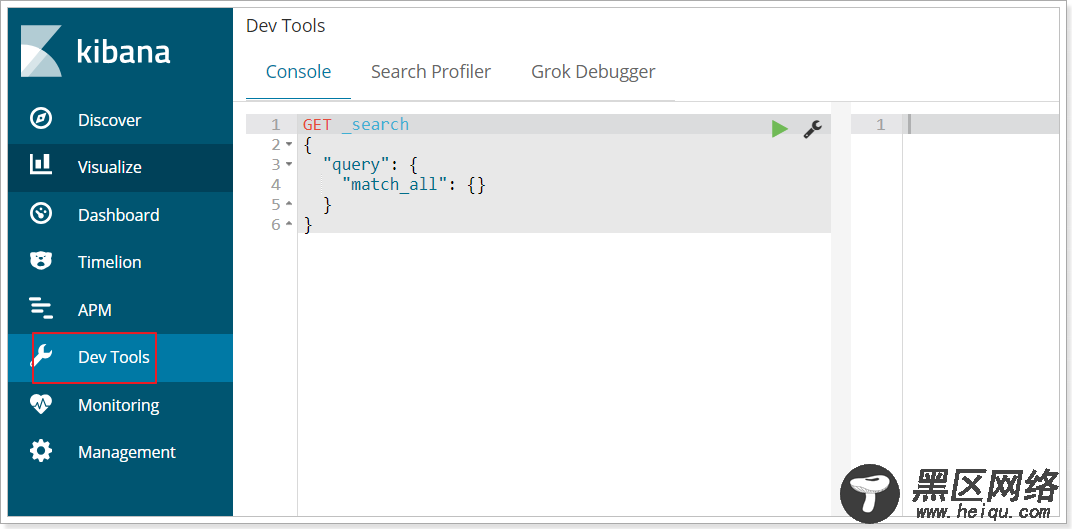Click the Dev Tools page heading
The height and width of the screenshot is (529, 1072).
click(286, 26)
